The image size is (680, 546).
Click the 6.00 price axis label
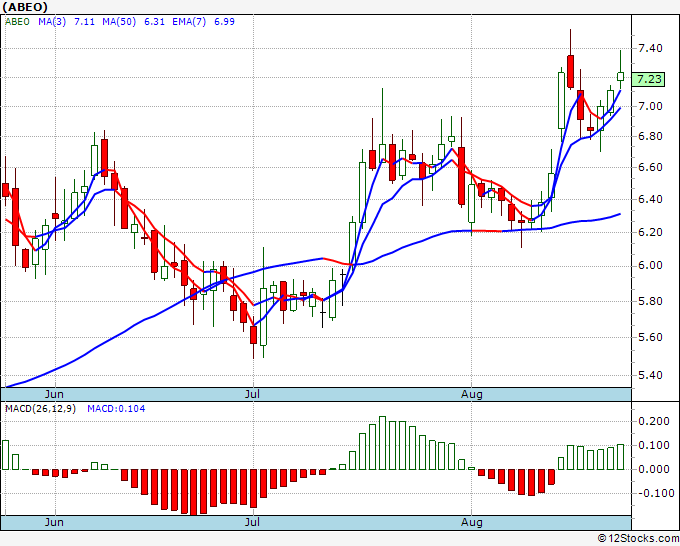click(651, 265)
